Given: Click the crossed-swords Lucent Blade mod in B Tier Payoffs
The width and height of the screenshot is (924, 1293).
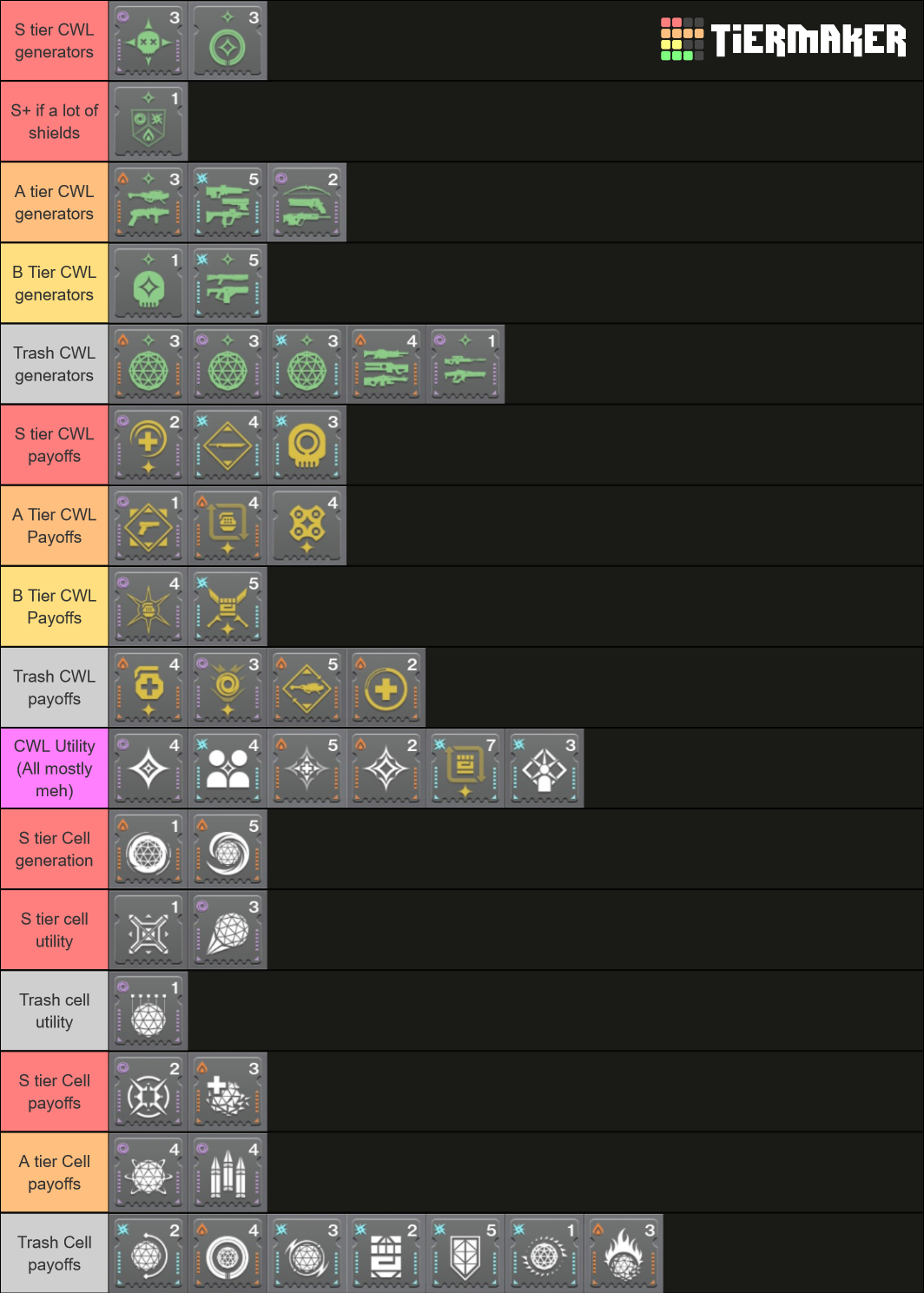Looking at the screenshot, I should point(228,606).
